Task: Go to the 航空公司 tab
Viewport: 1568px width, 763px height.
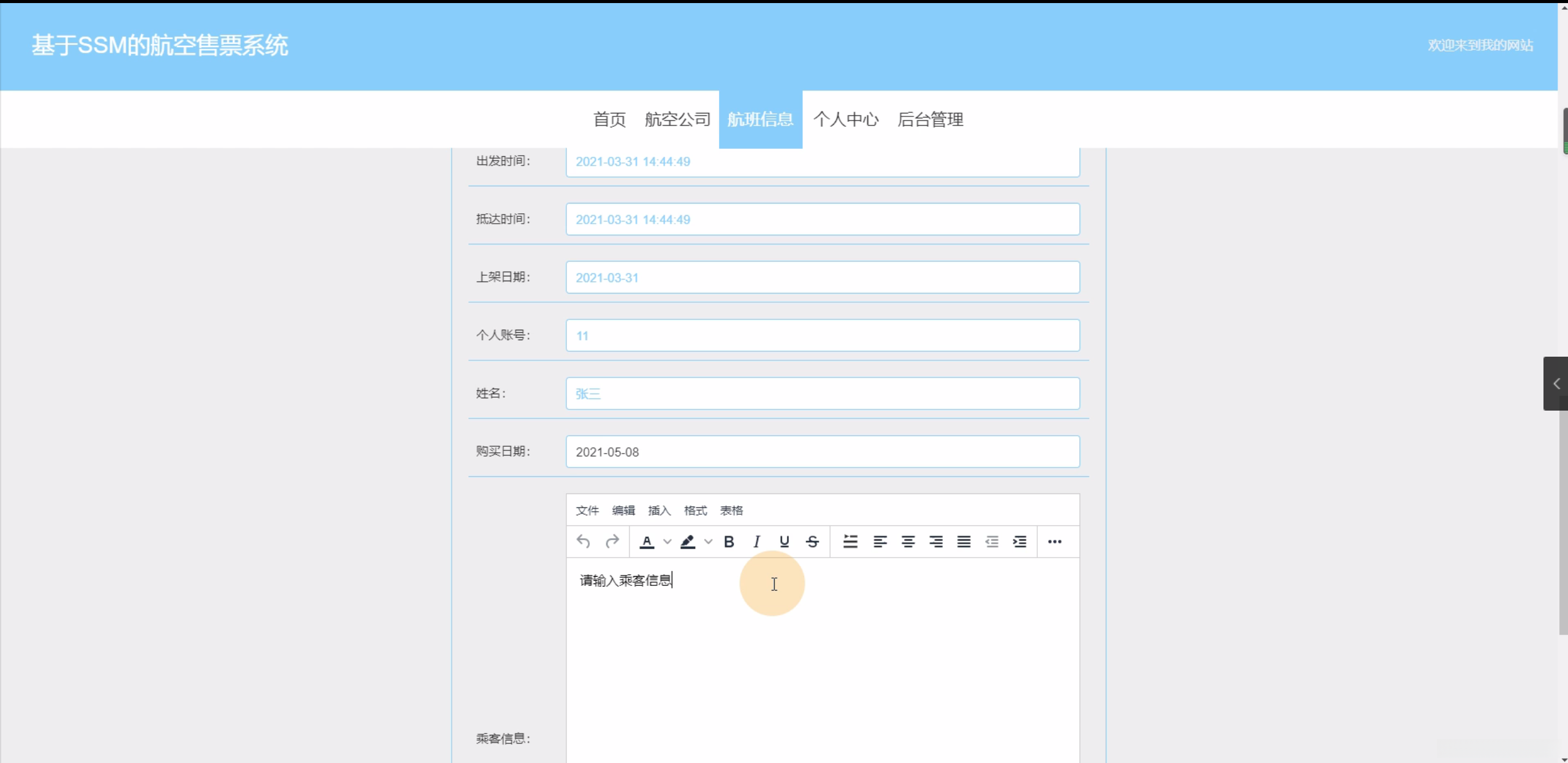Action: click(x=677, y=120)
